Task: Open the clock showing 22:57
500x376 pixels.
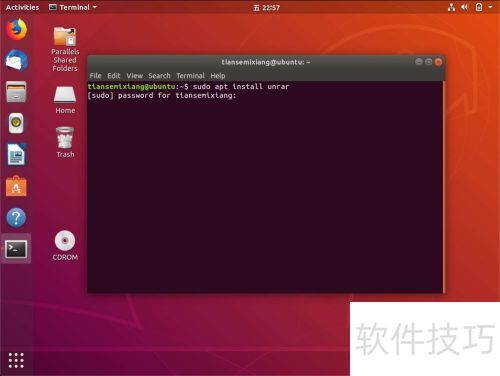Action: tap(266, 8)
